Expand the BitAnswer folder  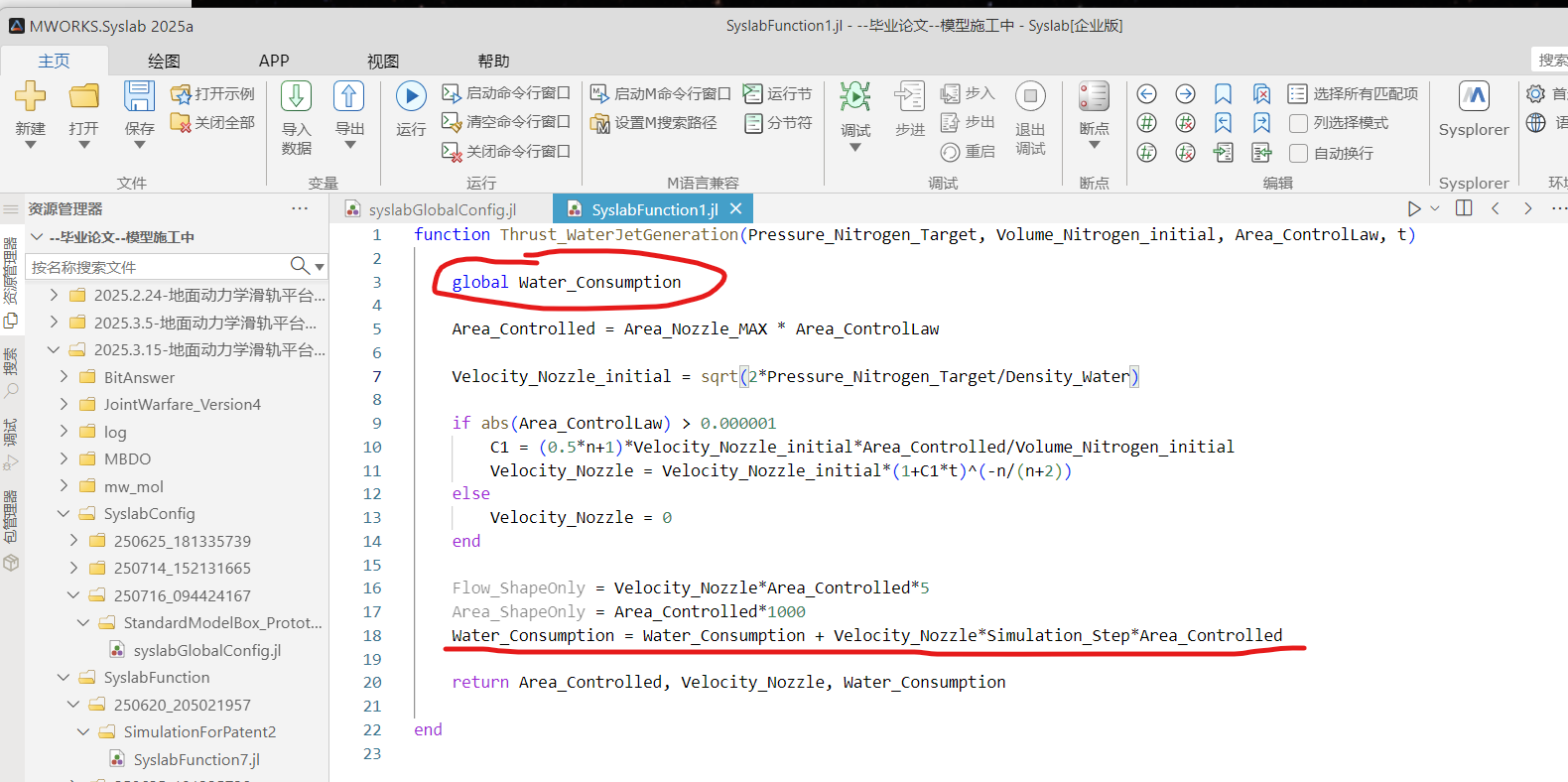coord(64,377)
